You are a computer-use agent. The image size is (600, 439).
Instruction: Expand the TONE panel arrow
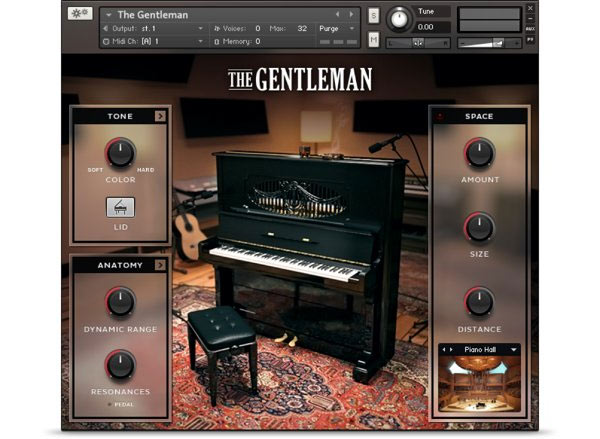pyautogui.click(x=160, y=116)
